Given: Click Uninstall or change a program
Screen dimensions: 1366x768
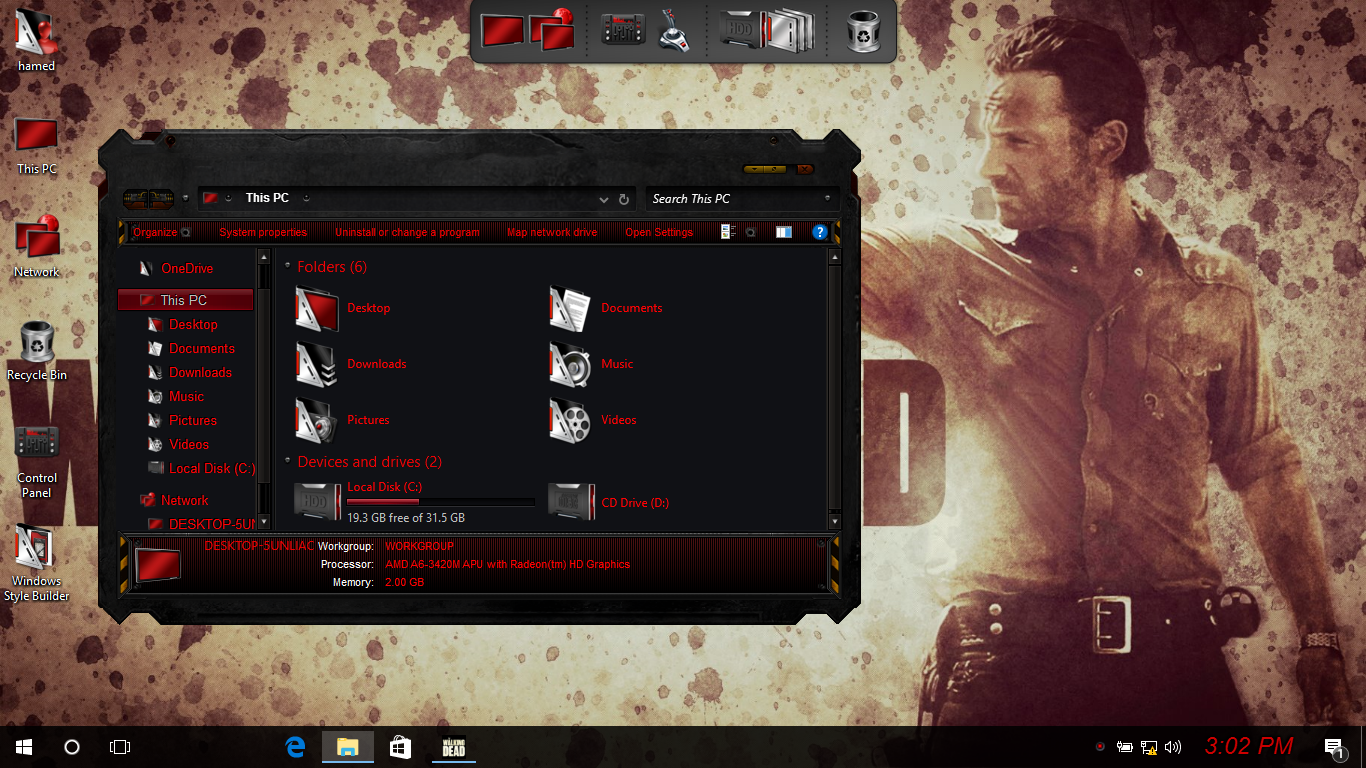Looking at the screenshot, I should pos(407,232).
